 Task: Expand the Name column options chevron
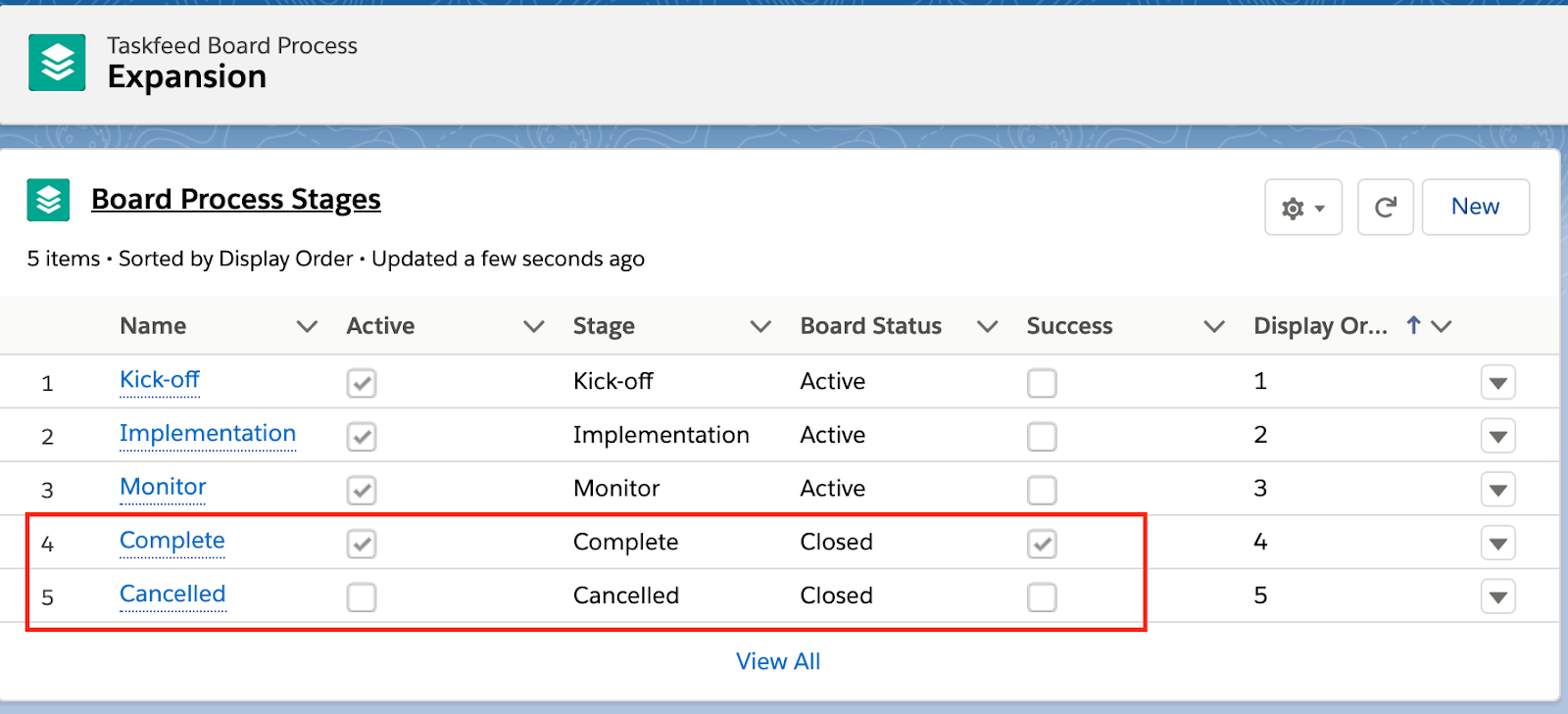[307, 326]
